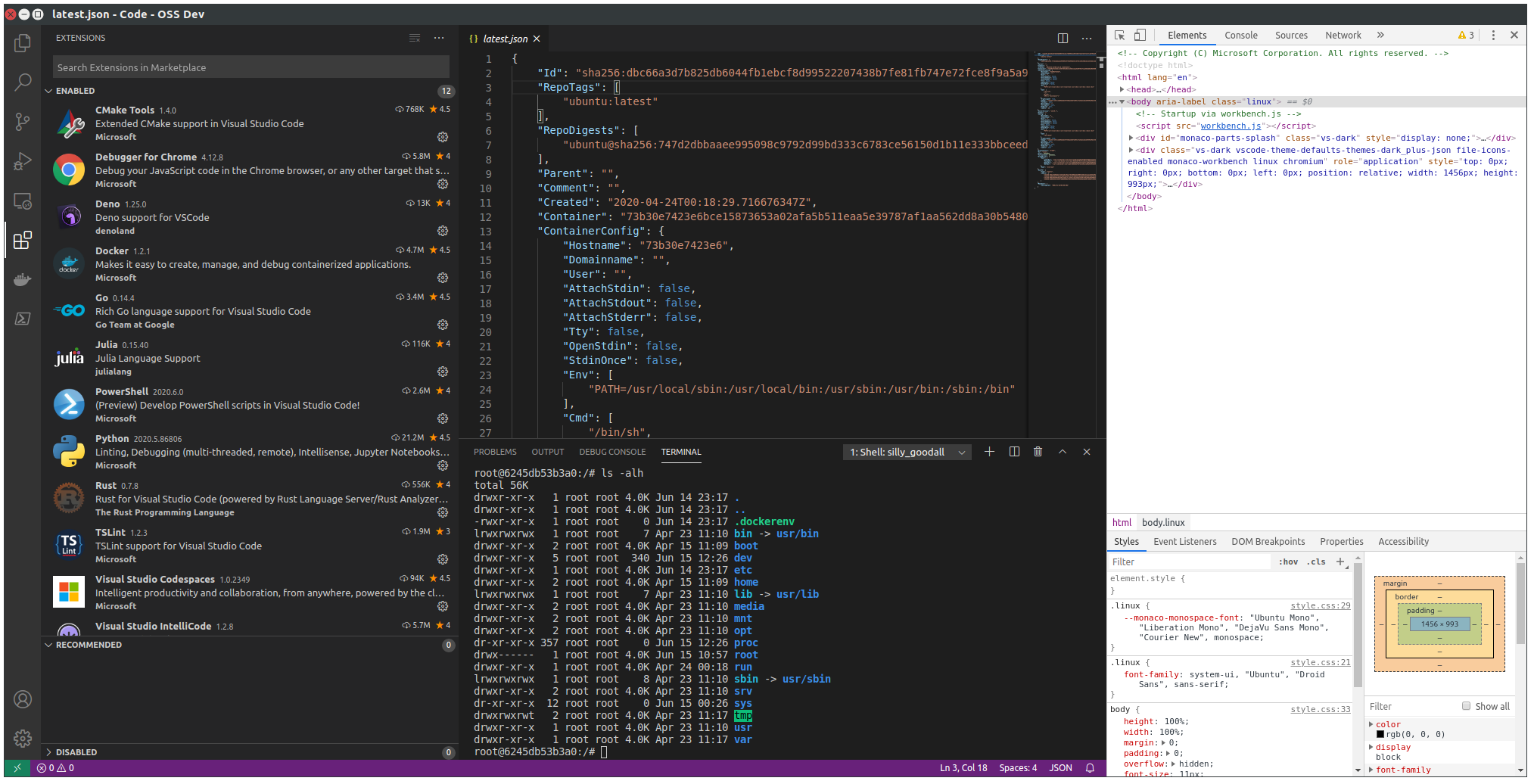1534x784 pixels.
Task: Open Remote Explorer view
Action: click(23, 201)
